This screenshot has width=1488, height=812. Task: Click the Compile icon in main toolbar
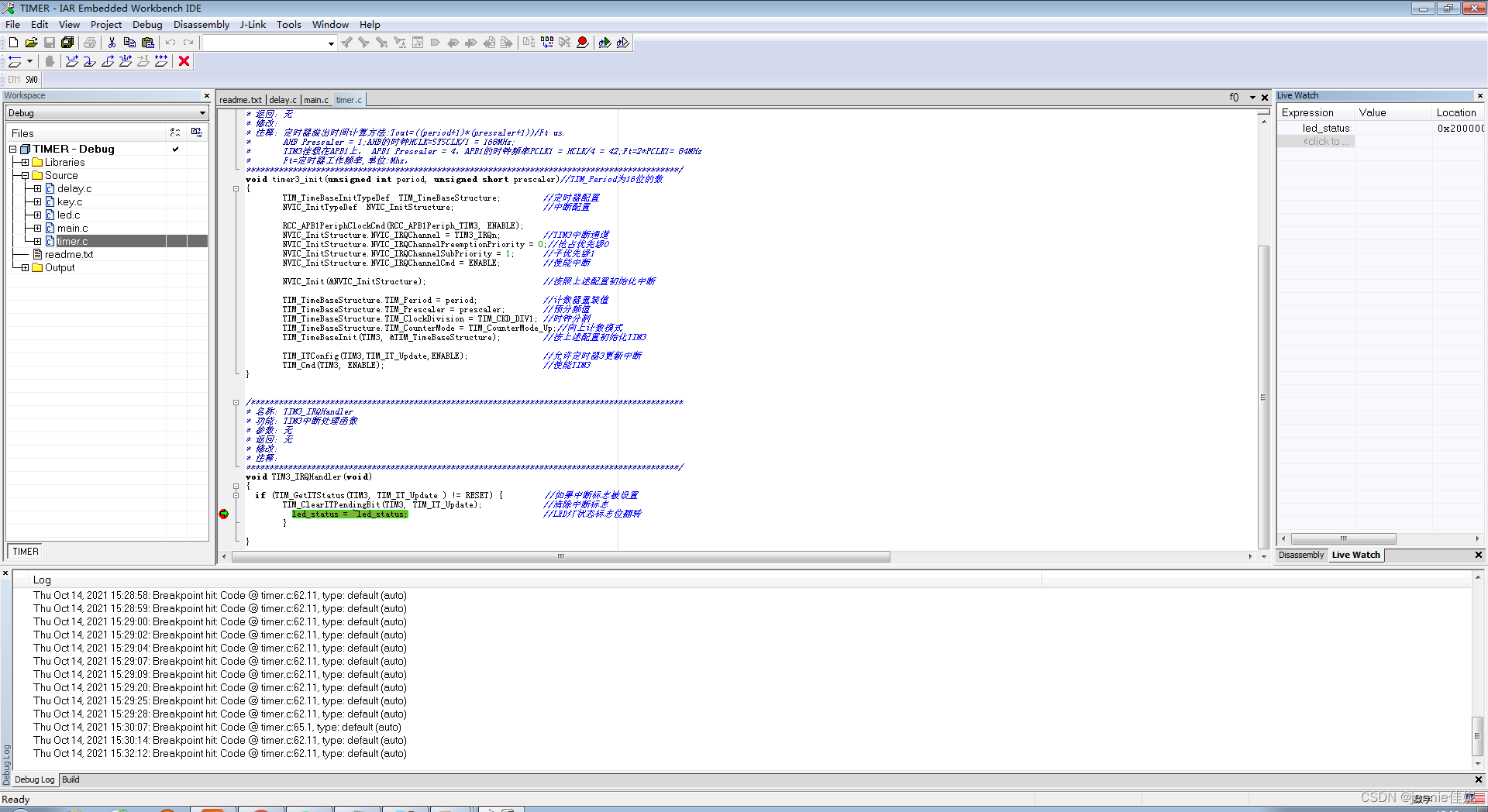pyautogui.click(x=529, y=43)
